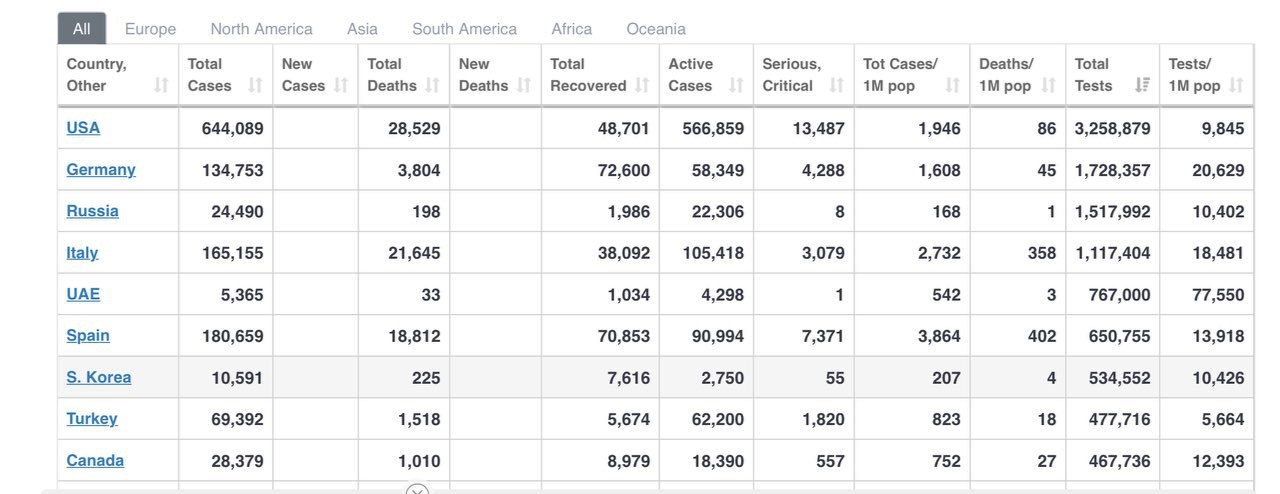Select the All tab
The width and height of the screenshot is (1280, 494).
pos(82,29)
